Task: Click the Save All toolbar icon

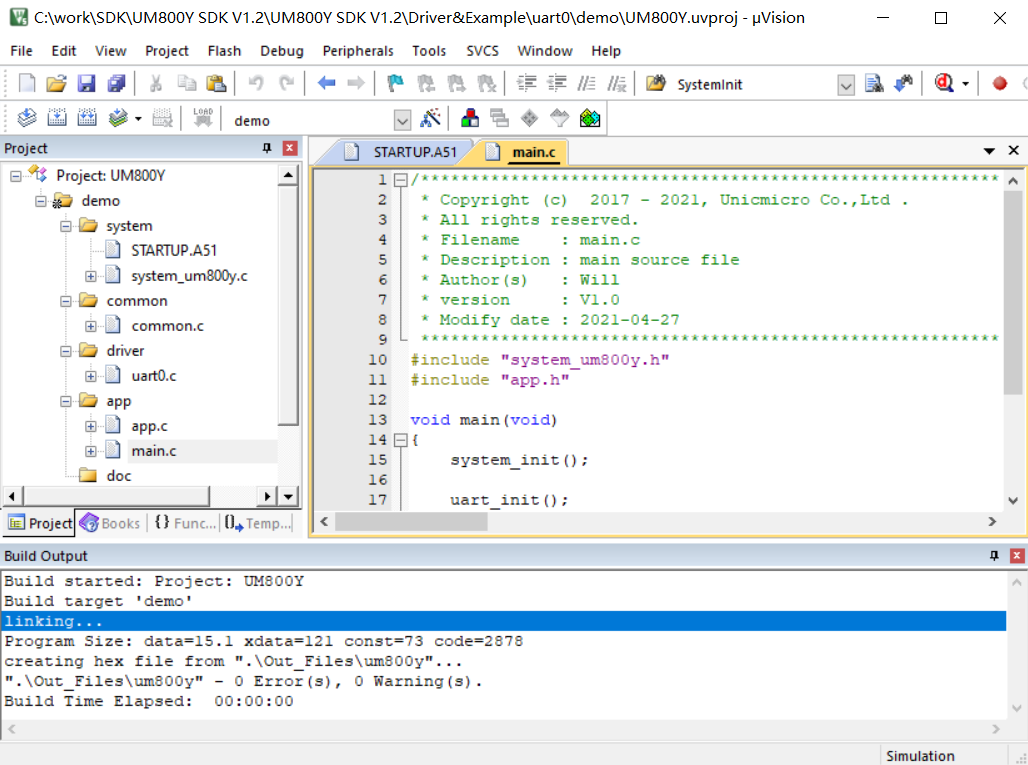Action: click(x=117, y=84)
